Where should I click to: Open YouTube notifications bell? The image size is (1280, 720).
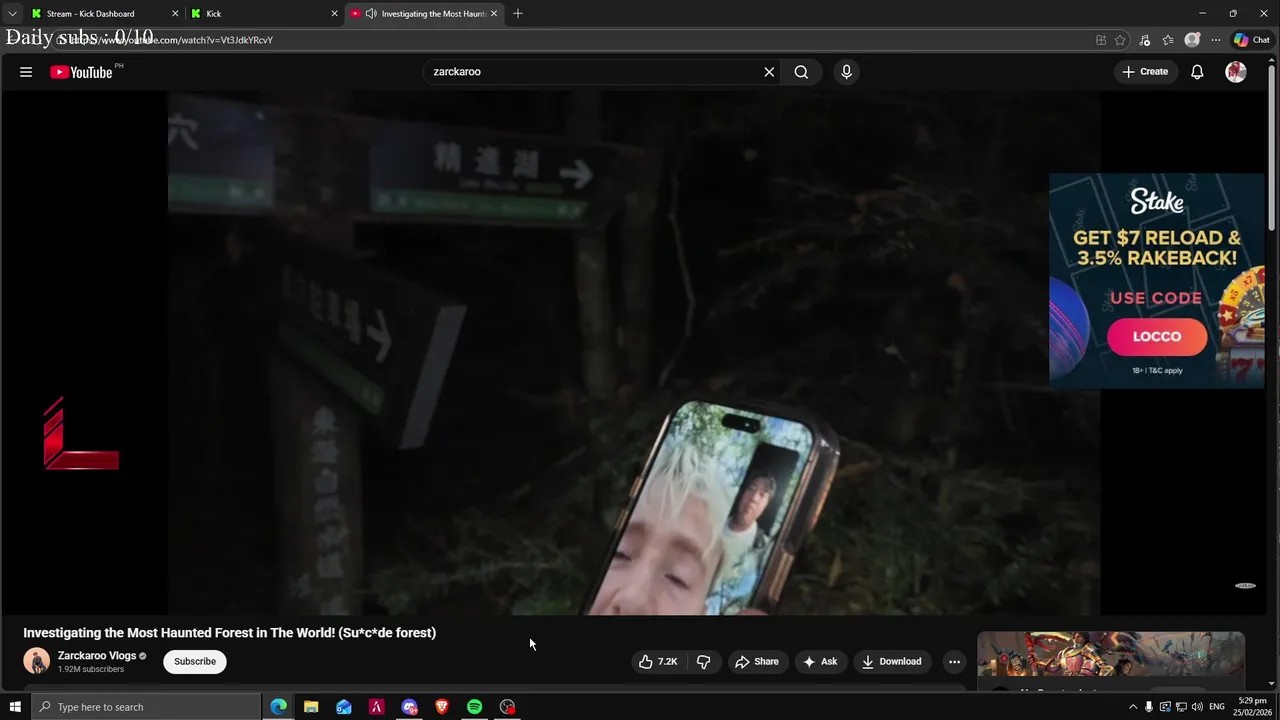point(1197,72)
